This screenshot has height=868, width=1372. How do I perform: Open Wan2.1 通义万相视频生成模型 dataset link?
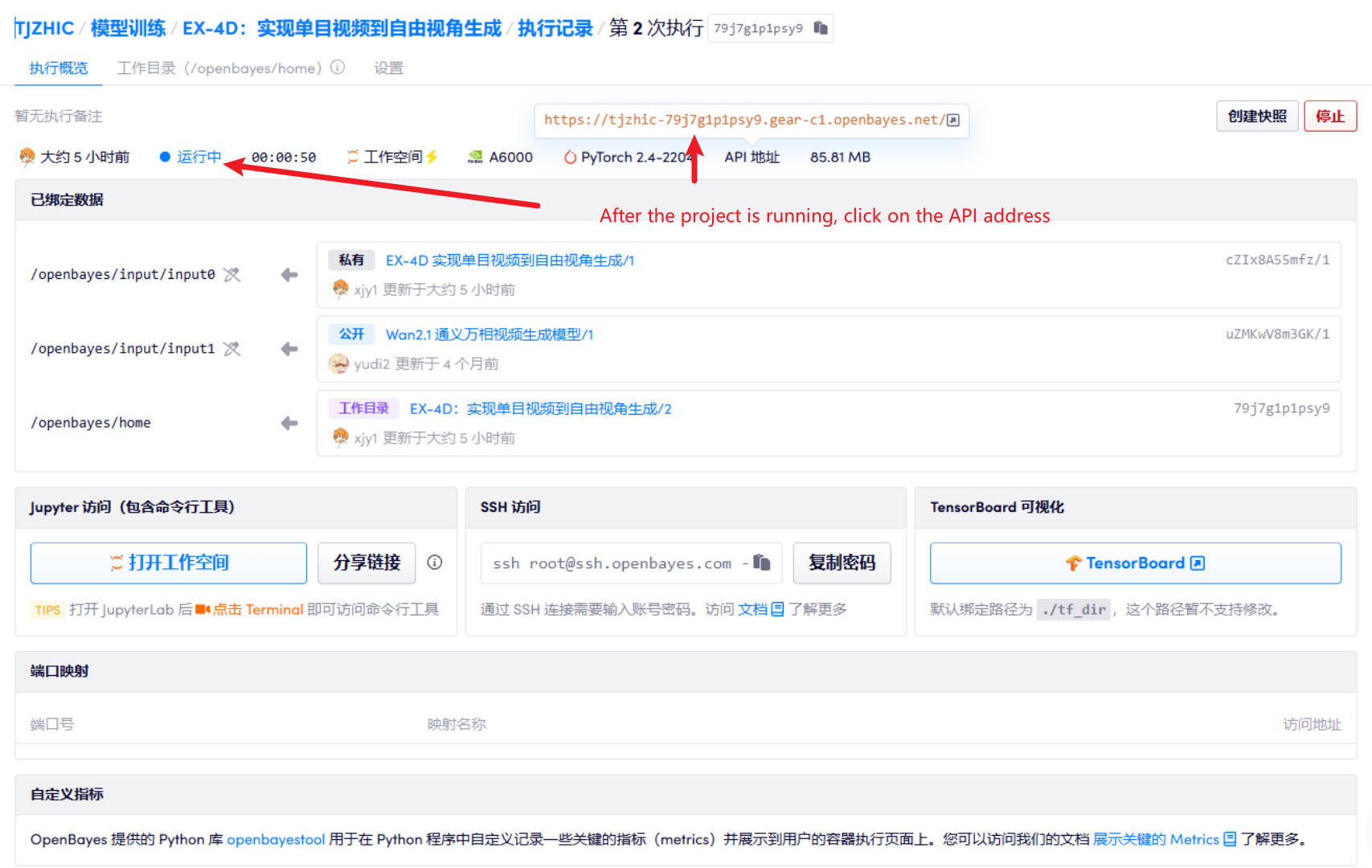tap(489, 334)
